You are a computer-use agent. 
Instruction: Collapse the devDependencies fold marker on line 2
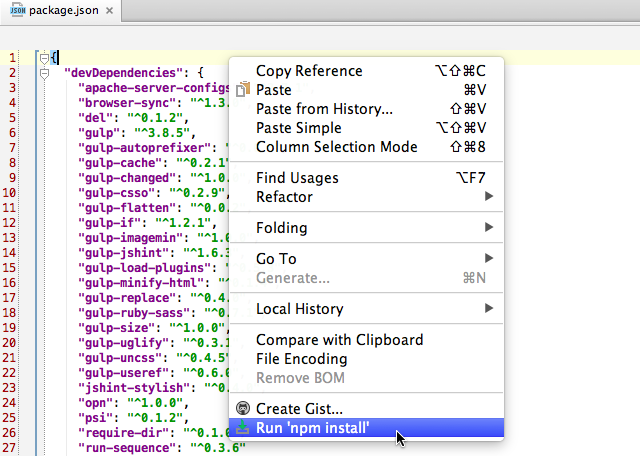click(44, 73)
